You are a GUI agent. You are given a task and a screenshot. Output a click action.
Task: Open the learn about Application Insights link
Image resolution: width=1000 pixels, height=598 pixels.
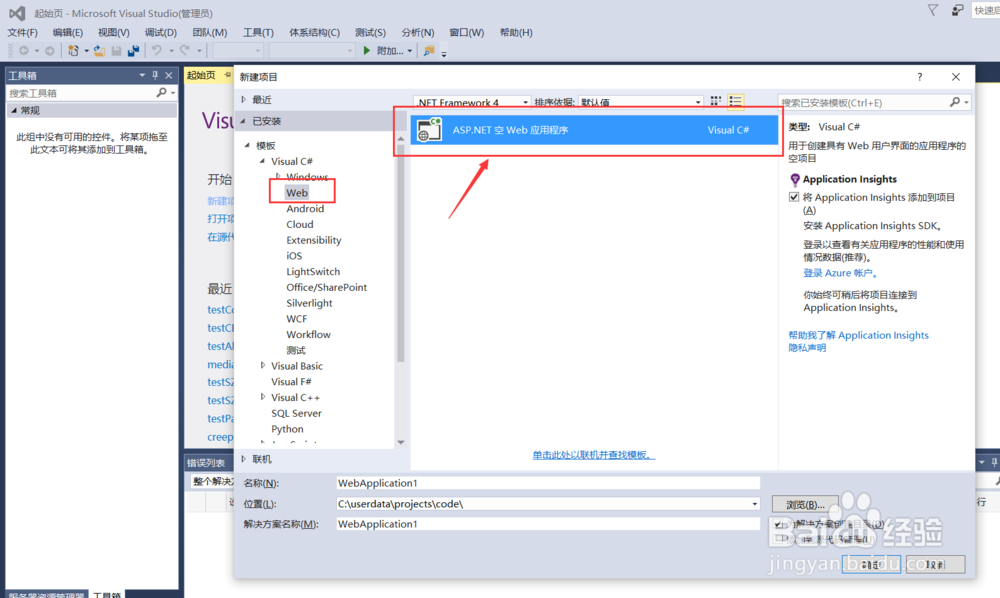[858, 335]
